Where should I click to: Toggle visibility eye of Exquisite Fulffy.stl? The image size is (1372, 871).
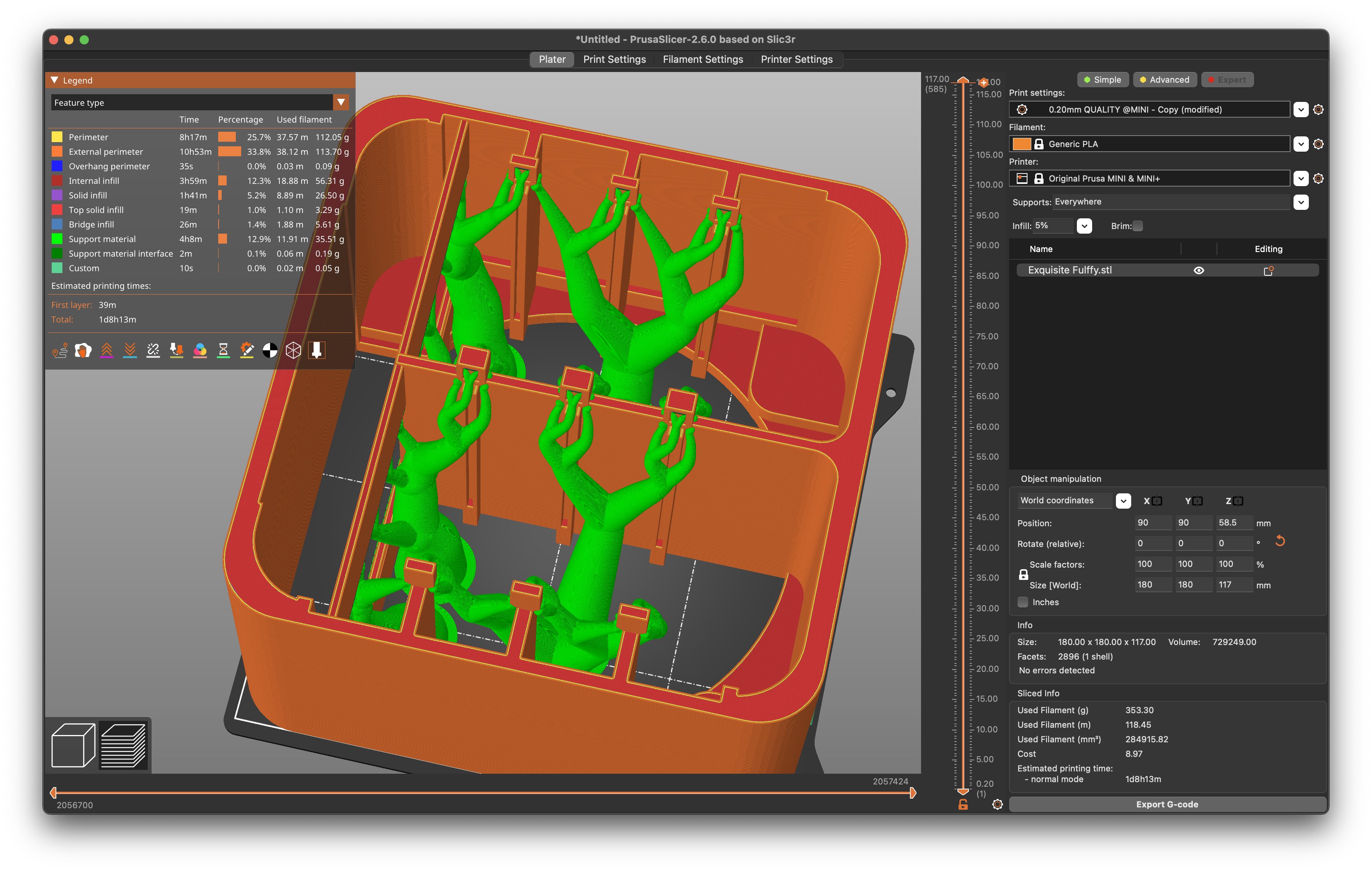coord(1199,271)
